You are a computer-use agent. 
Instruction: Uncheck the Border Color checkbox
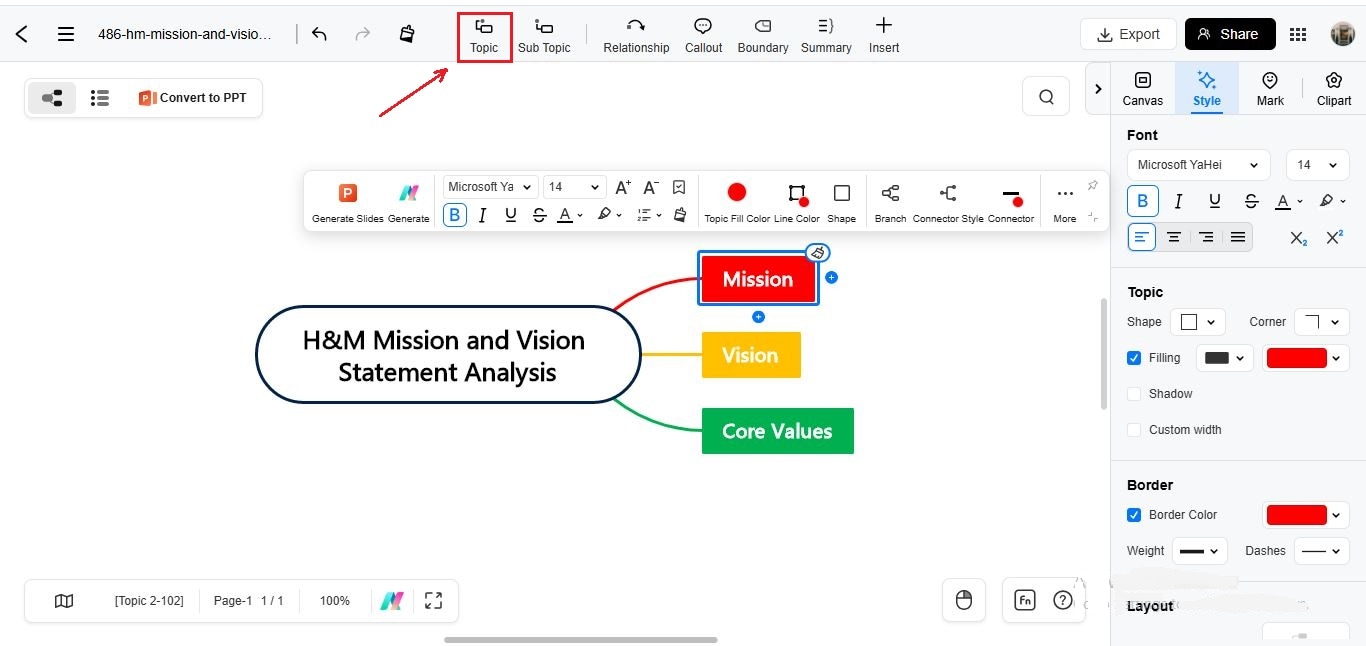1134,515
